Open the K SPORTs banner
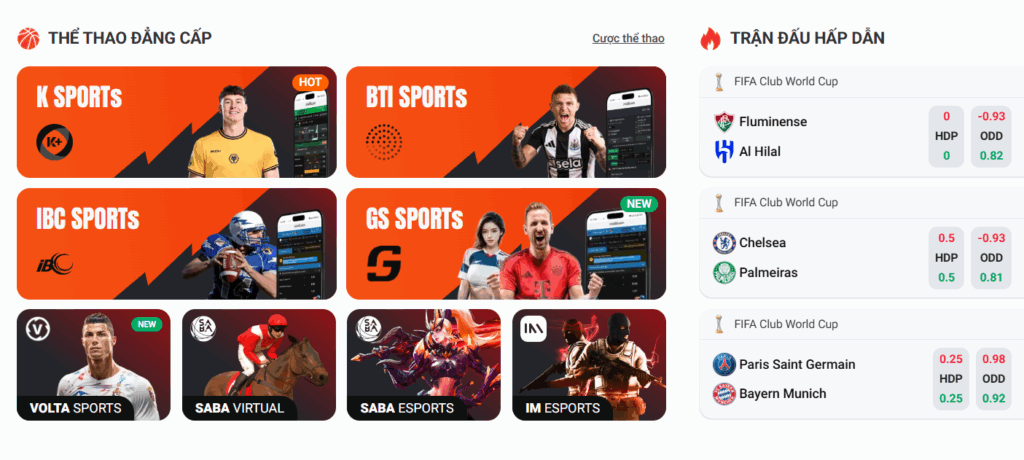 [x=177, y=122]
